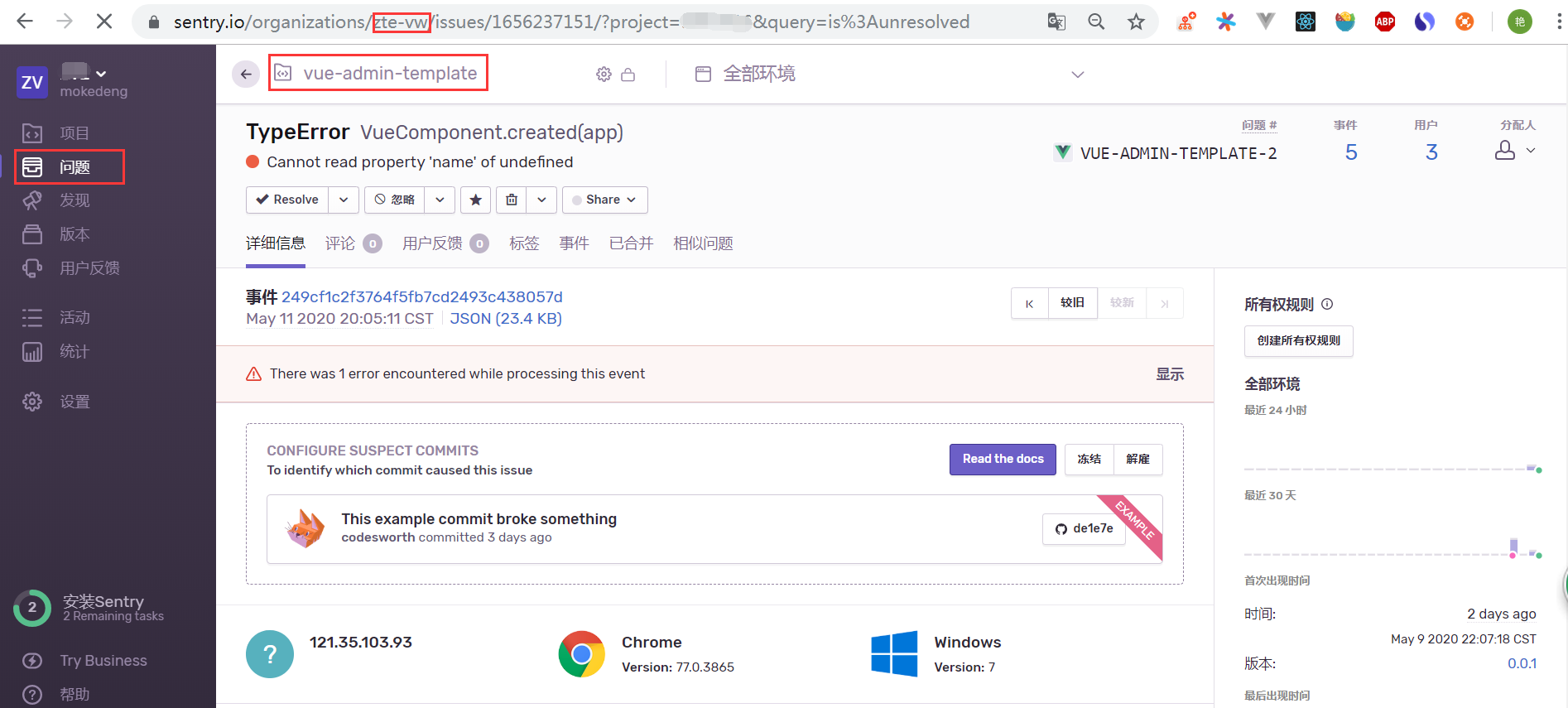Click the 忽略 (Ignore) button
This screenshot has width=1568, height=708.
395,200
